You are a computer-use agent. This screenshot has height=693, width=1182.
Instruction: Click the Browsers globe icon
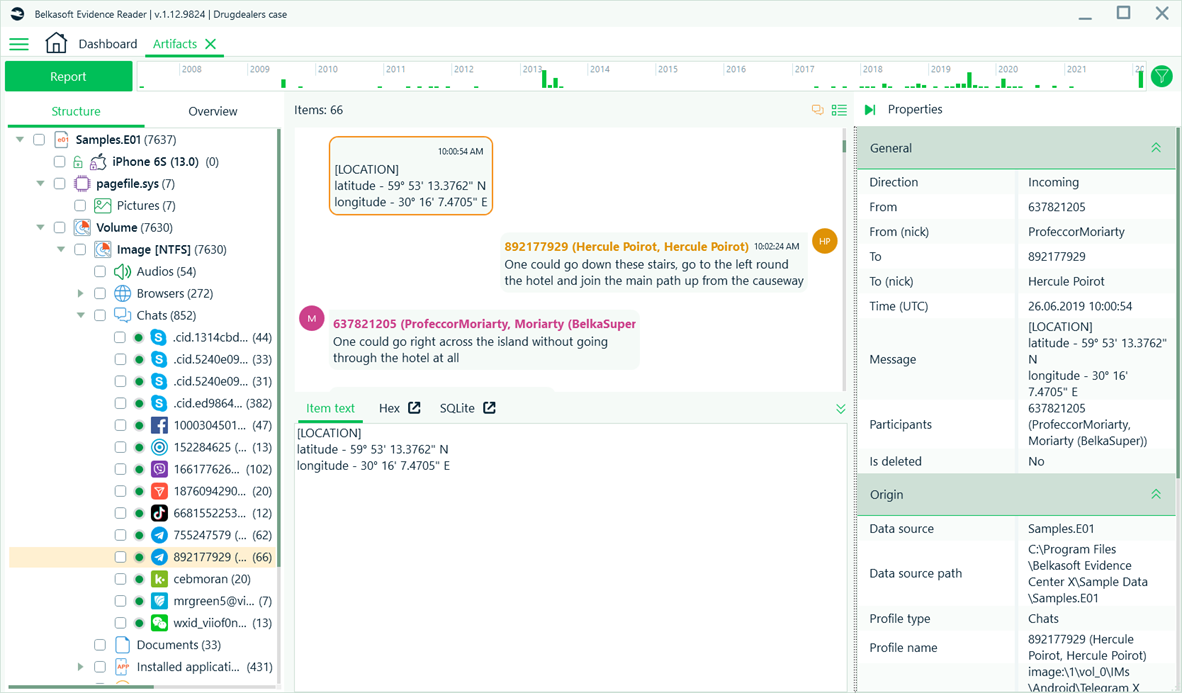point(122,293)
